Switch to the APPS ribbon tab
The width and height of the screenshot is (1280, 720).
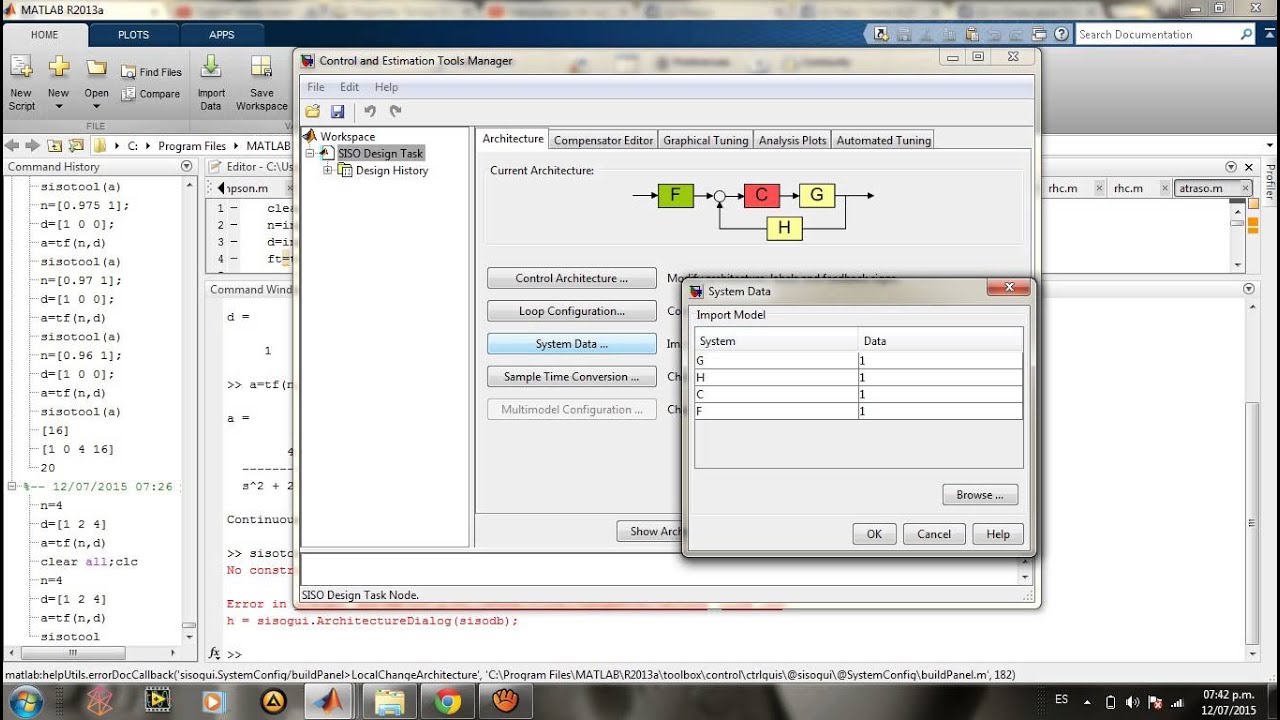click(x=222, y=34)
